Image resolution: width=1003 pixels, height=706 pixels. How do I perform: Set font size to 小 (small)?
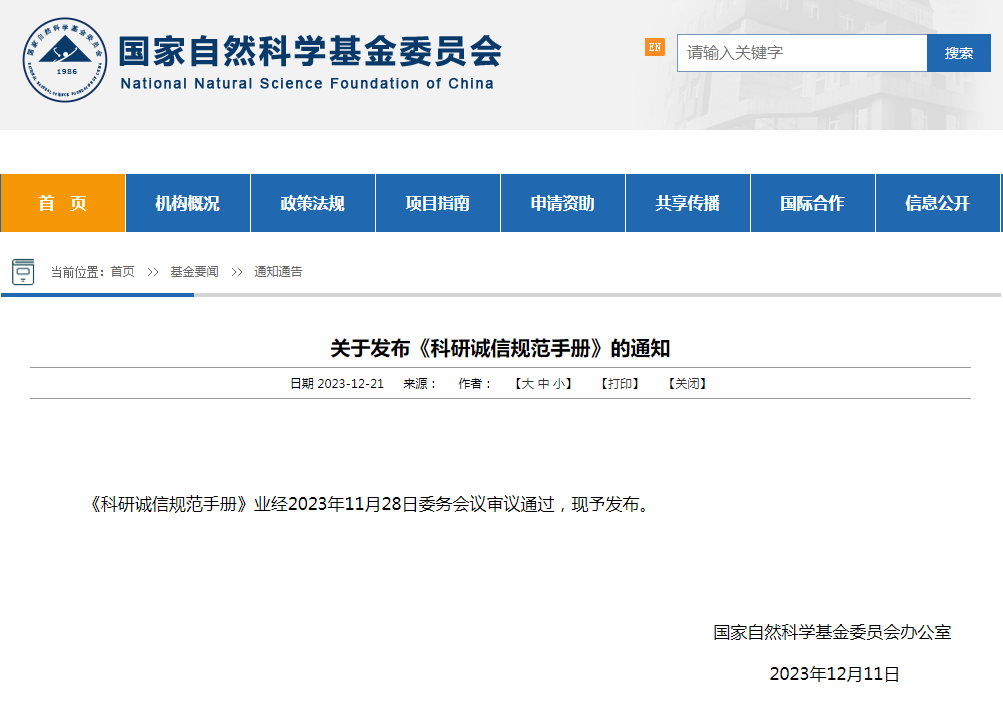pos(558,384)
